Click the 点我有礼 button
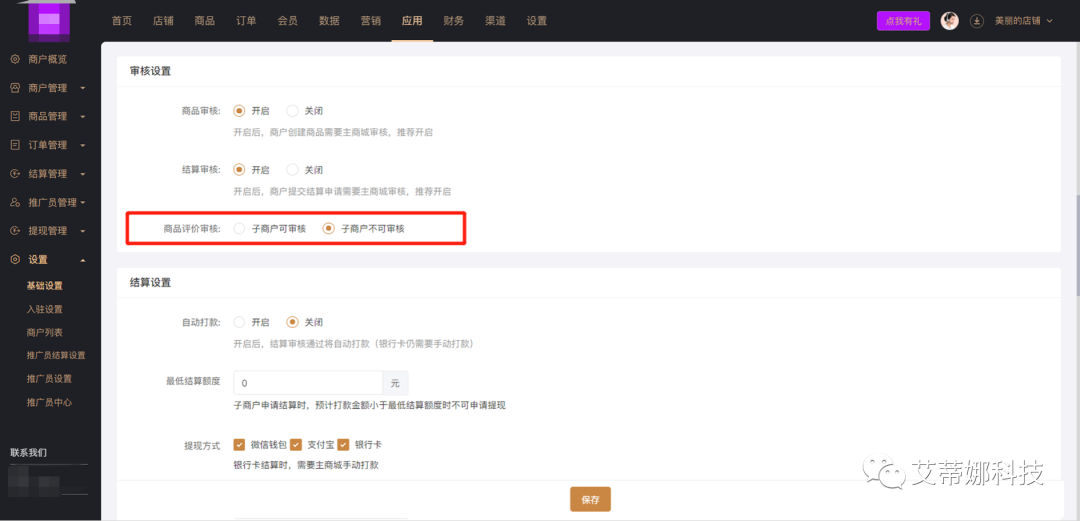1080x521 pixels. click(903, 21)
